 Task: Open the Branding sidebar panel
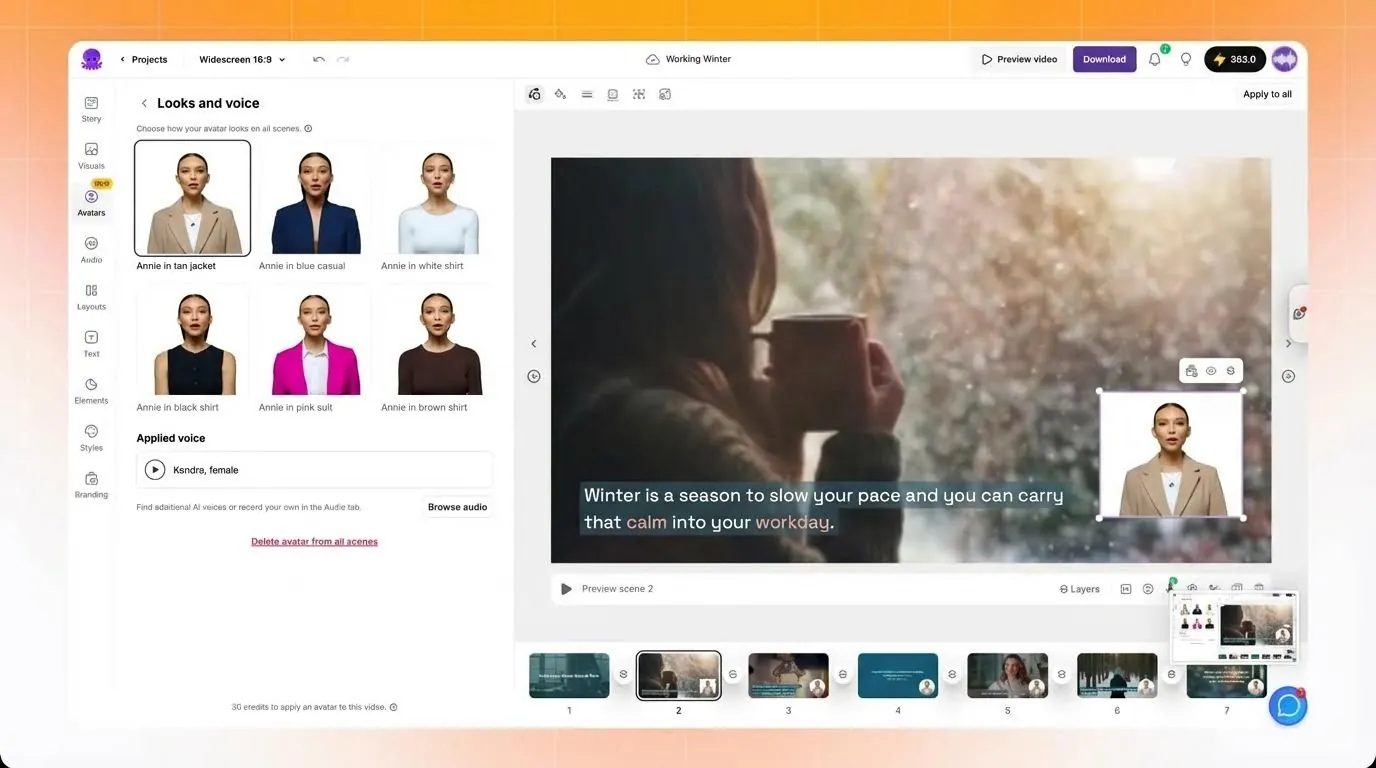click(x=91, y=485)
